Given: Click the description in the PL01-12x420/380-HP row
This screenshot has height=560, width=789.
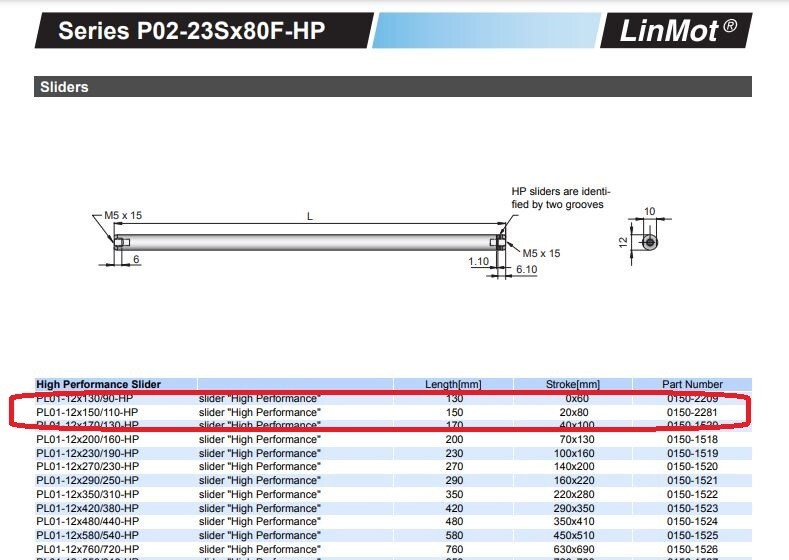Looking at the screenshot, I should 260,509.
